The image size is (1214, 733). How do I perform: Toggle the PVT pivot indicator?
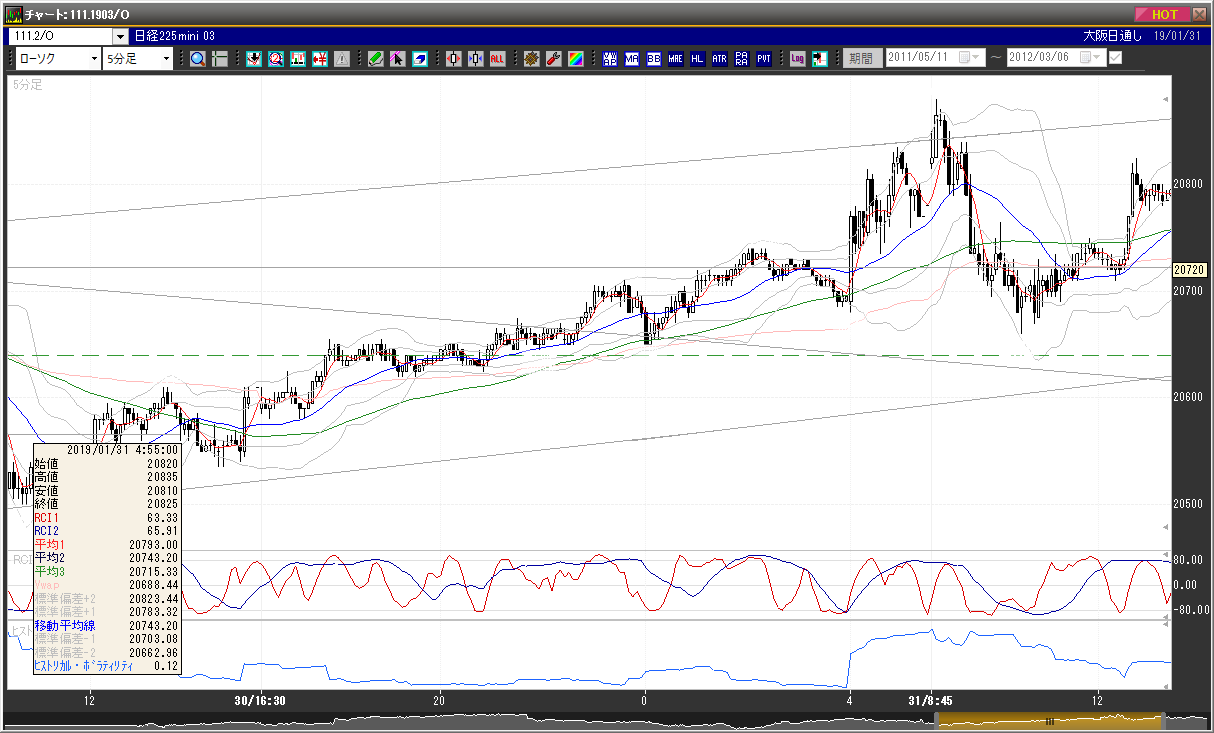point(763,58)
